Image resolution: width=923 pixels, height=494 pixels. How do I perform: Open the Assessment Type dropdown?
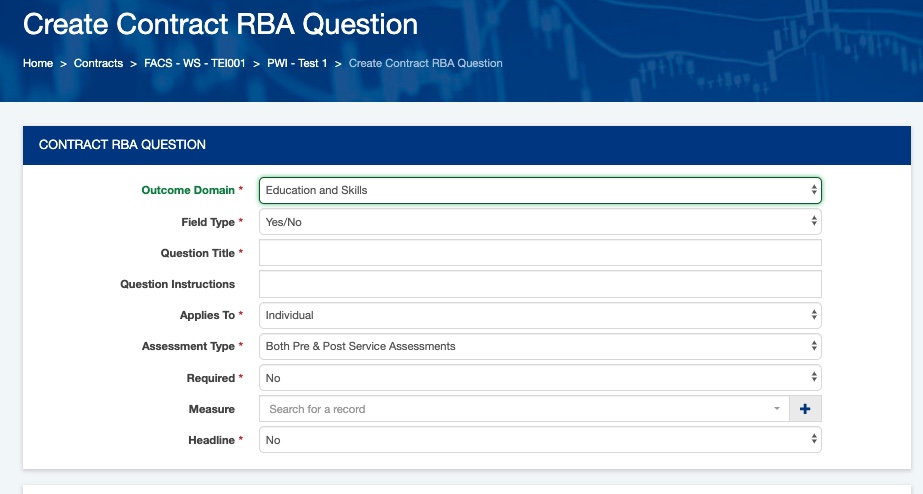540,346
